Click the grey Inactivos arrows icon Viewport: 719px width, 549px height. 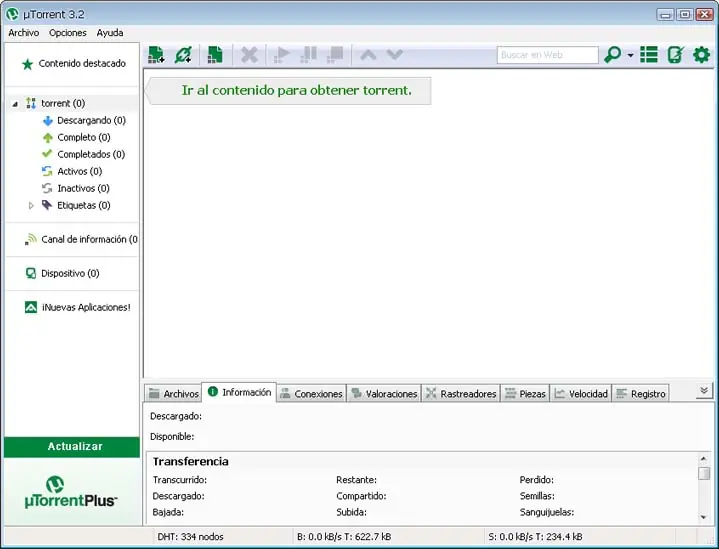(47, 188)
